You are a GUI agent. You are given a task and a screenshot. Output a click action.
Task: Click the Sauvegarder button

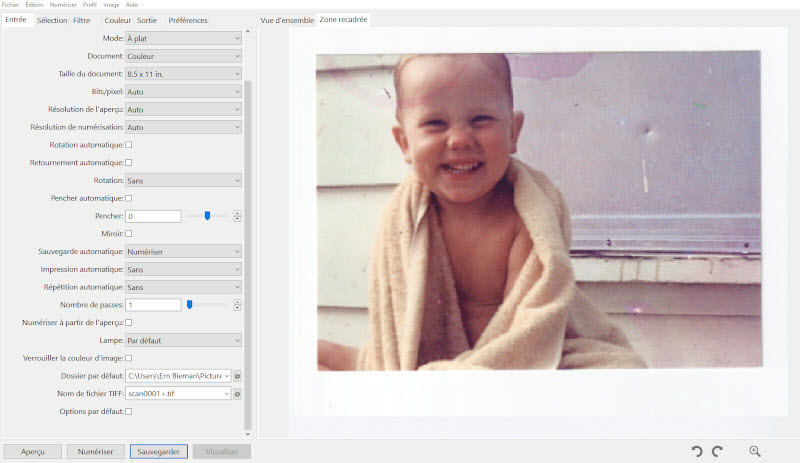[x=158, y=452]
